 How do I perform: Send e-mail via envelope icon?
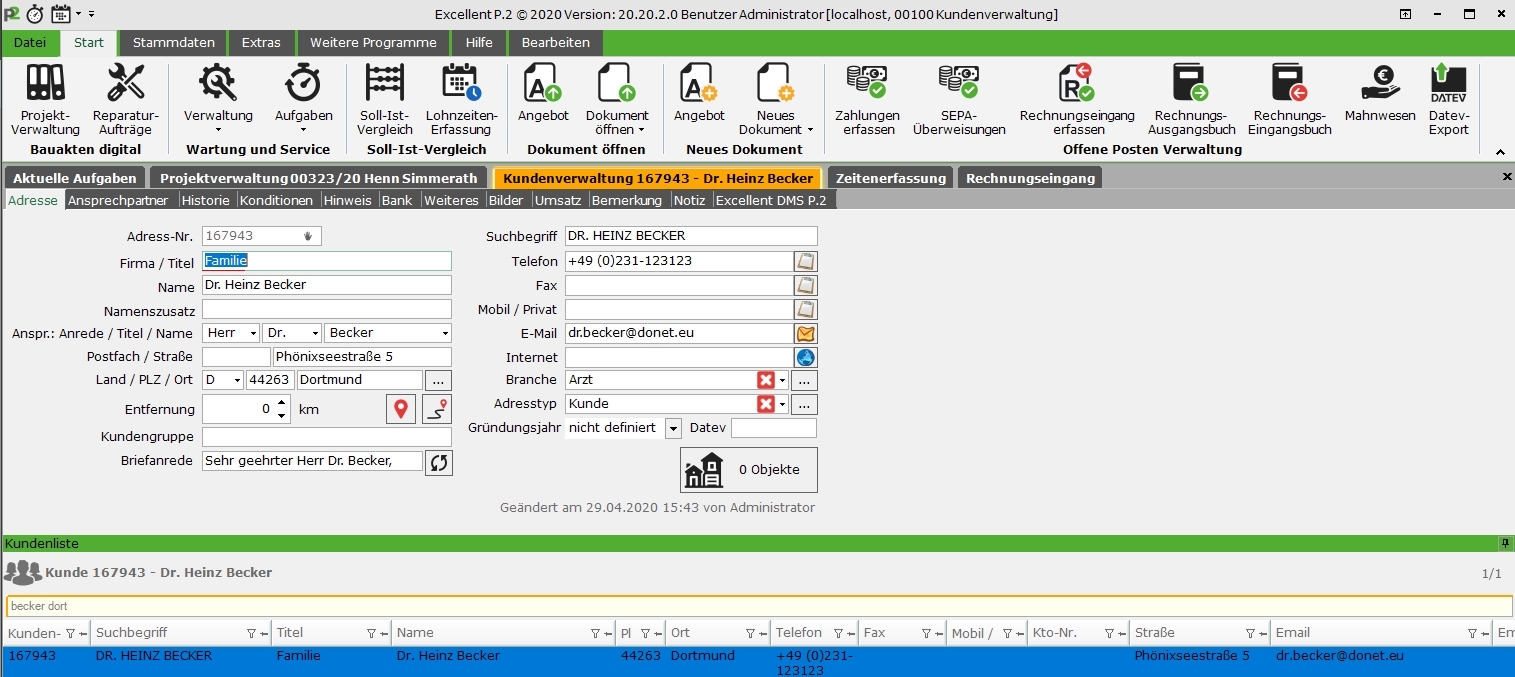pyautogui.click(x=806, y=333)
